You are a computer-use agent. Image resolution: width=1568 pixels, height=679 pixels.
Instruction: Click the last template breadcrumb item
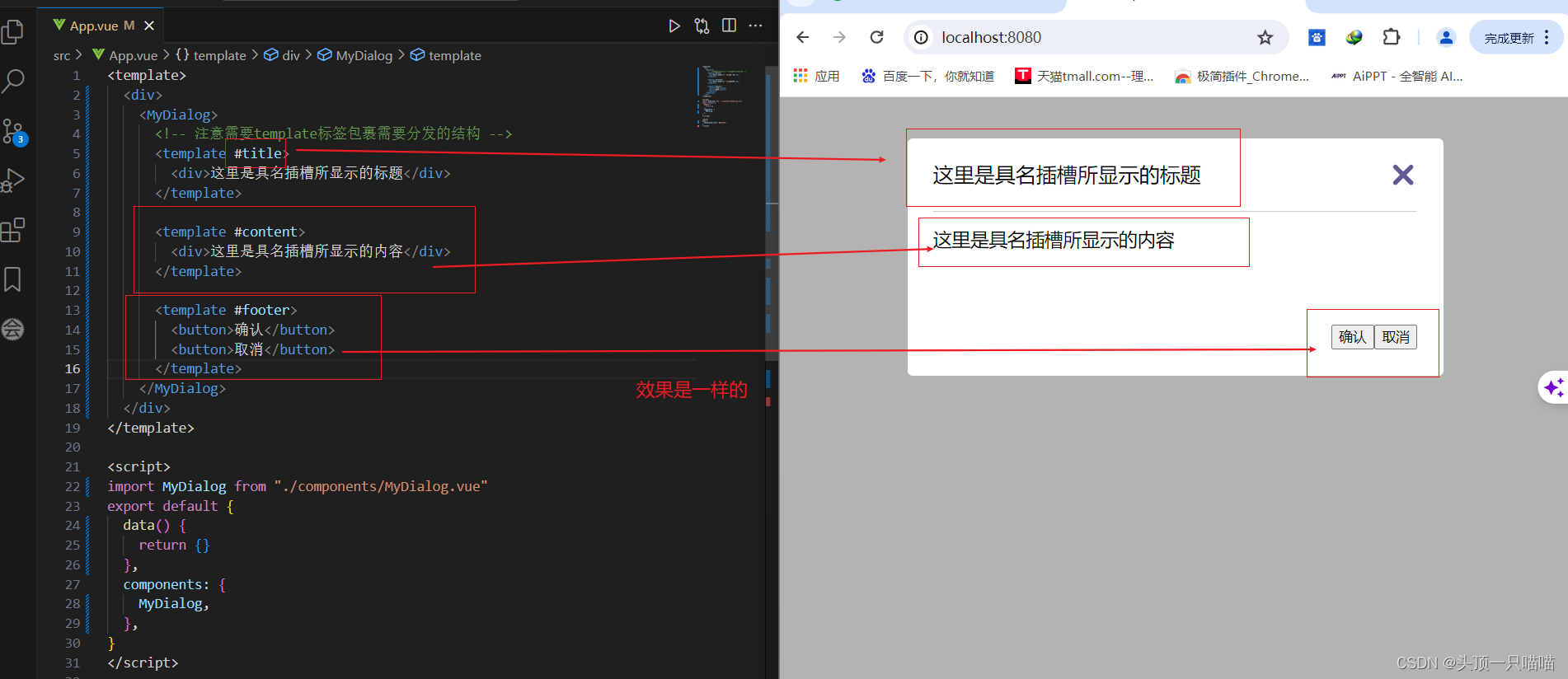[x=446, y=55]
